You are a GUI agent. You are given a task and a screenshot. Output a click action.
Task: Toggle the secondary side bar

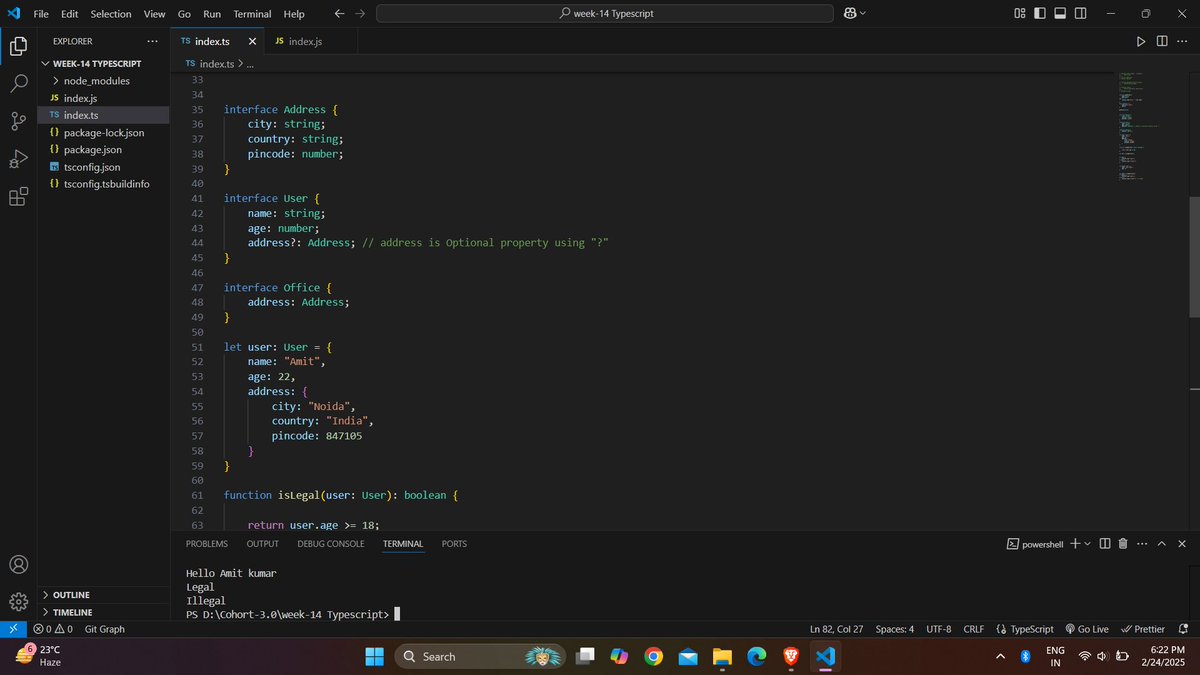click(x=1082, y=13)
